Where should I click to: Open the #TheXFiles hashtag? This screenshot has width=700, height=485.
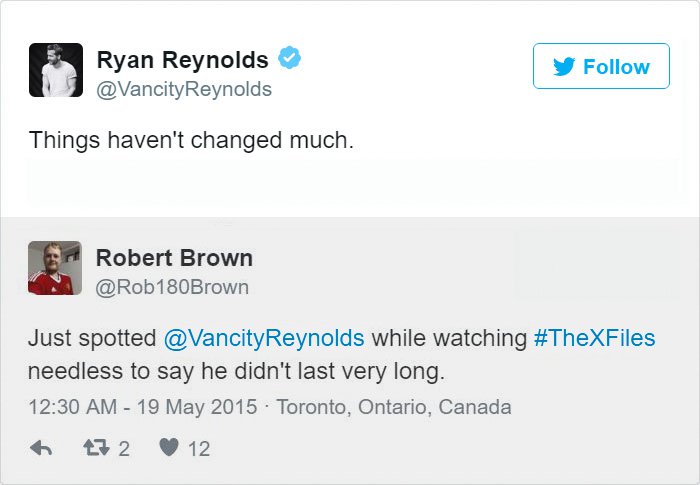594,337
